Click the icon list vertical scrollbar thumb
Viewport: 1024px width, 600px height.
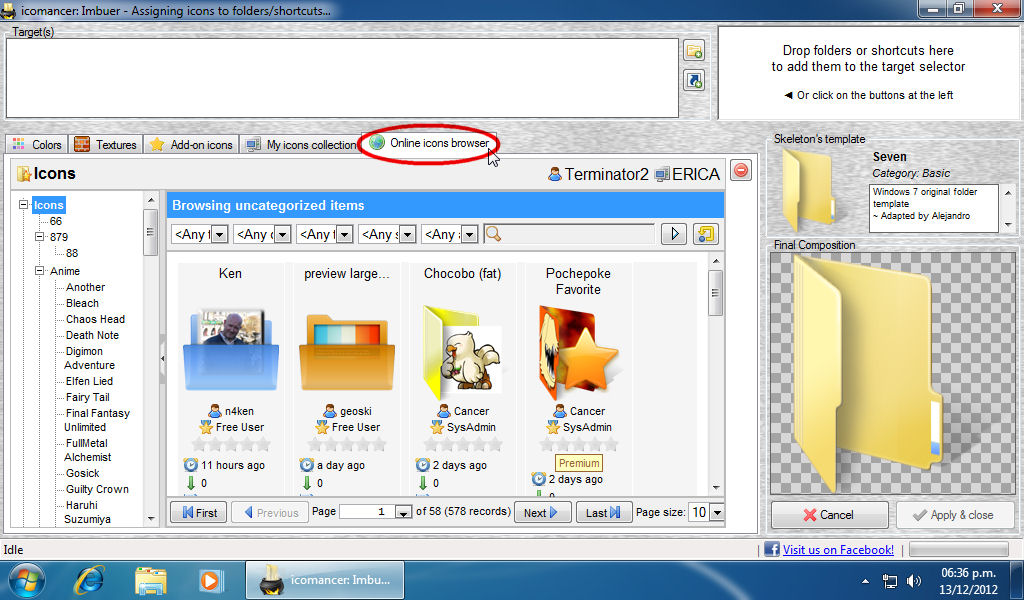716,292
